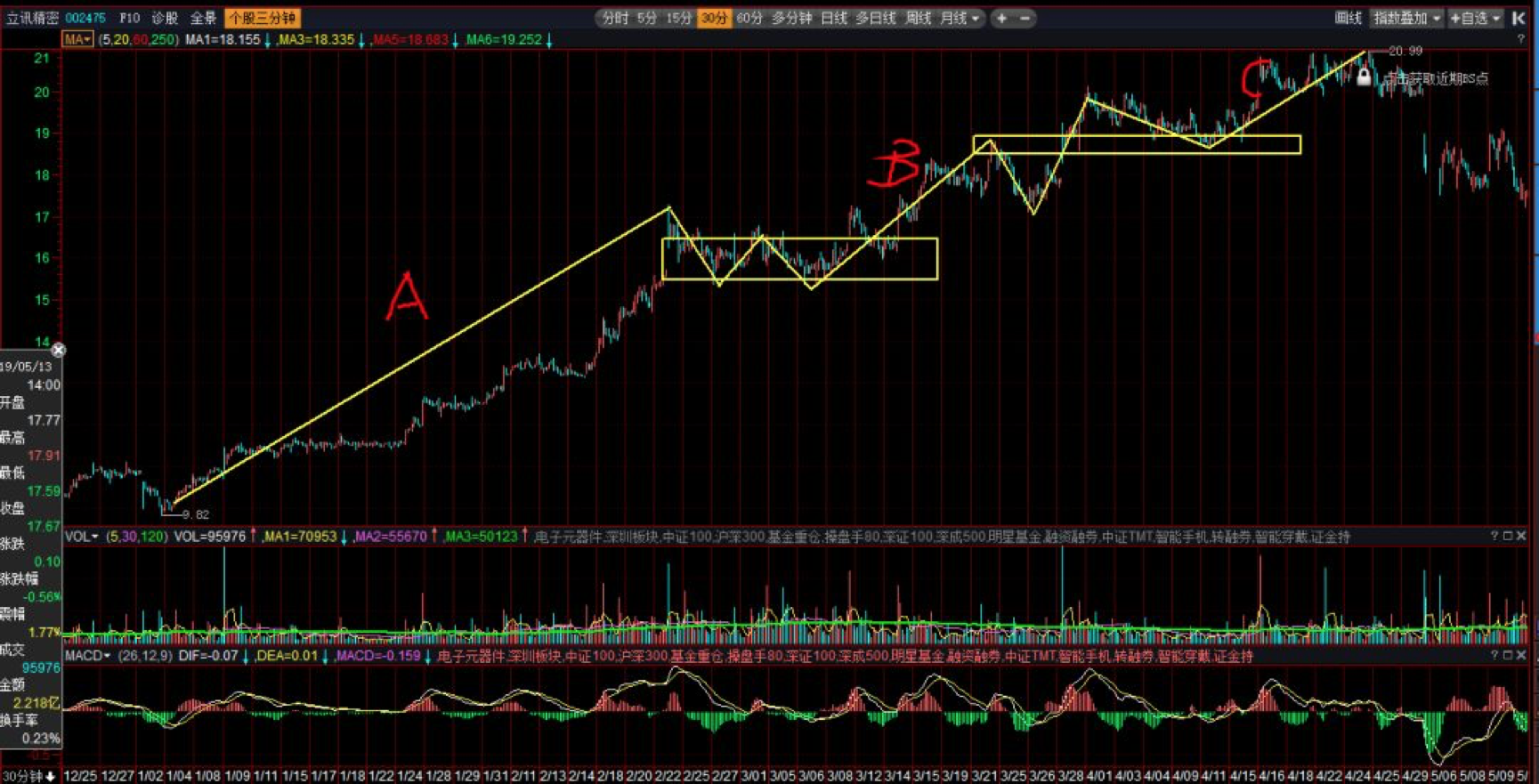
Task: Close the data info popup with X icon
Action: pos(59,350)
